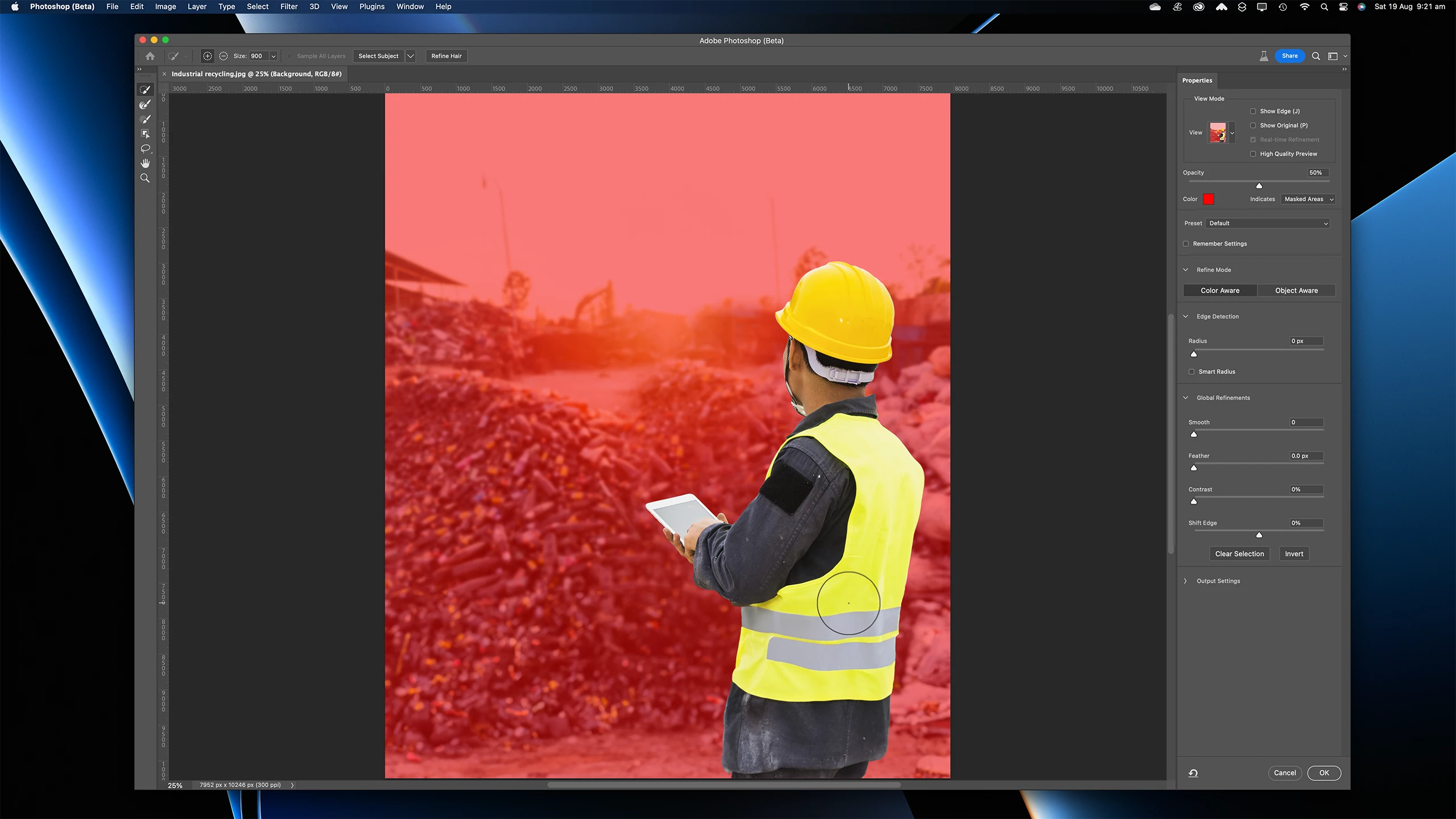Click the Home icon
This screenshot has height=819, width=1456.
click(x=150, y=56)
